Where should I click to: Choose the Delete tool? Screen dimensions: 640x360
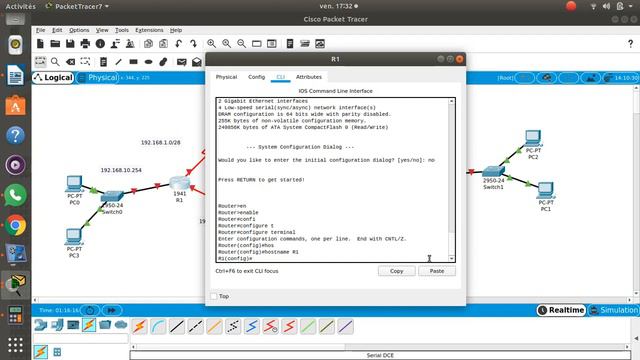[x=70, y=62]
